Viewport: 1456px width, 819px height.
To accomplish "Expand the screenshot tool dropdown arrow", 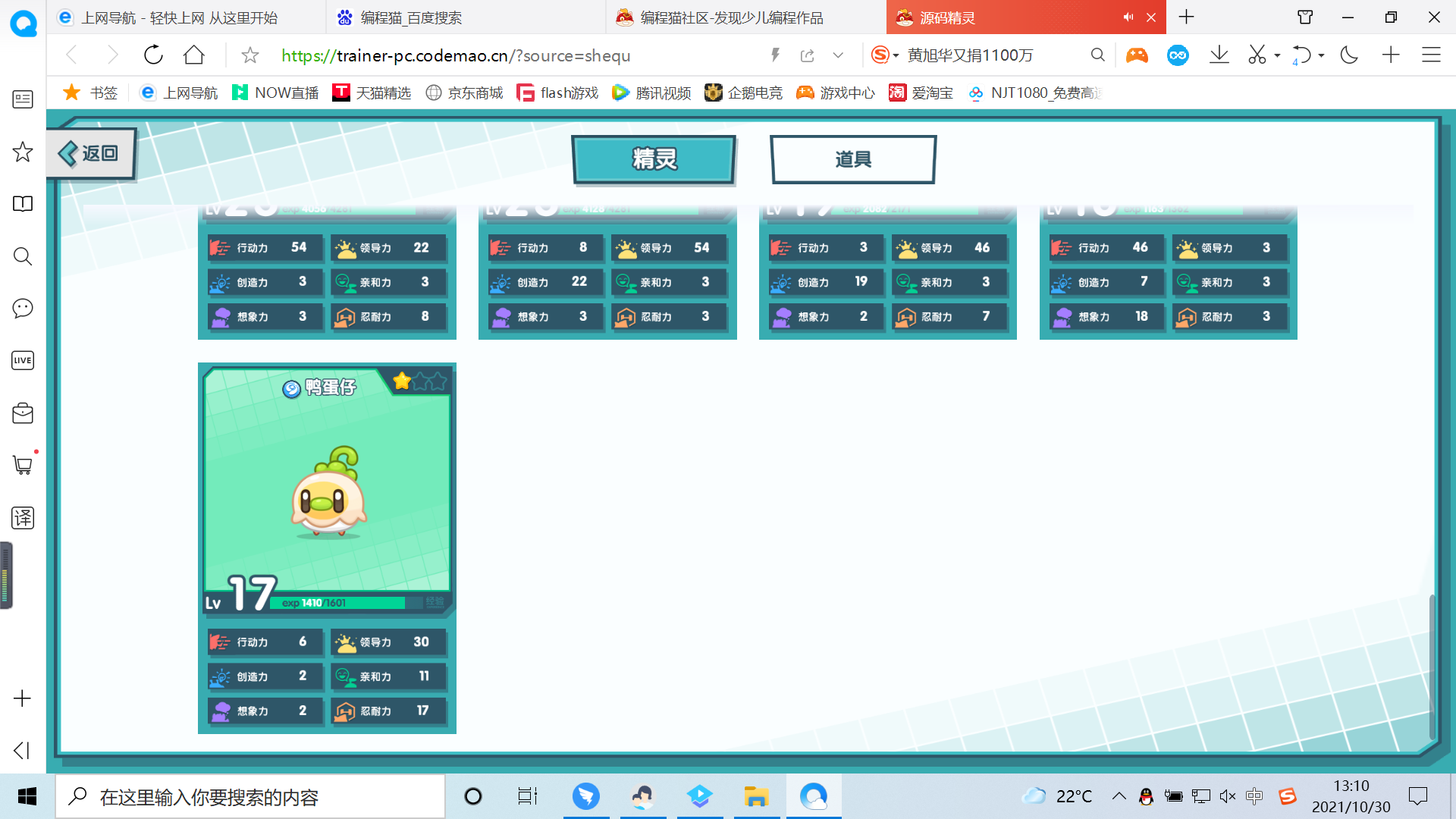I will tap(1278, 55).
